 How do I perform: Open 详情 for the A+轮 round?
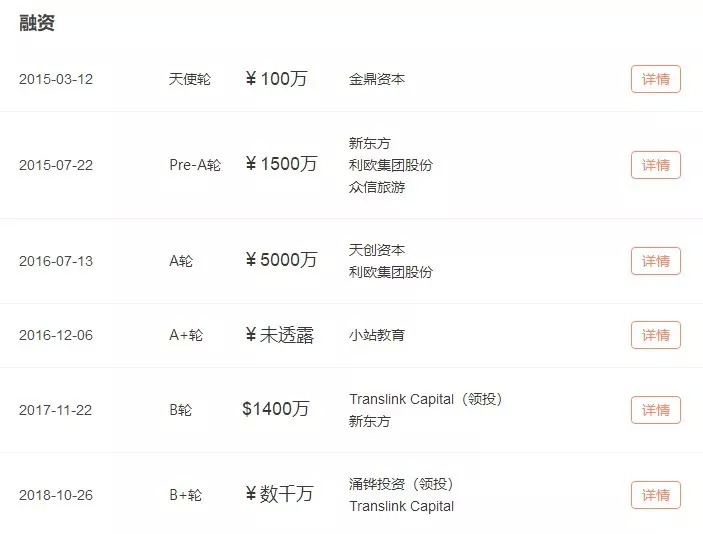point(655,335)
